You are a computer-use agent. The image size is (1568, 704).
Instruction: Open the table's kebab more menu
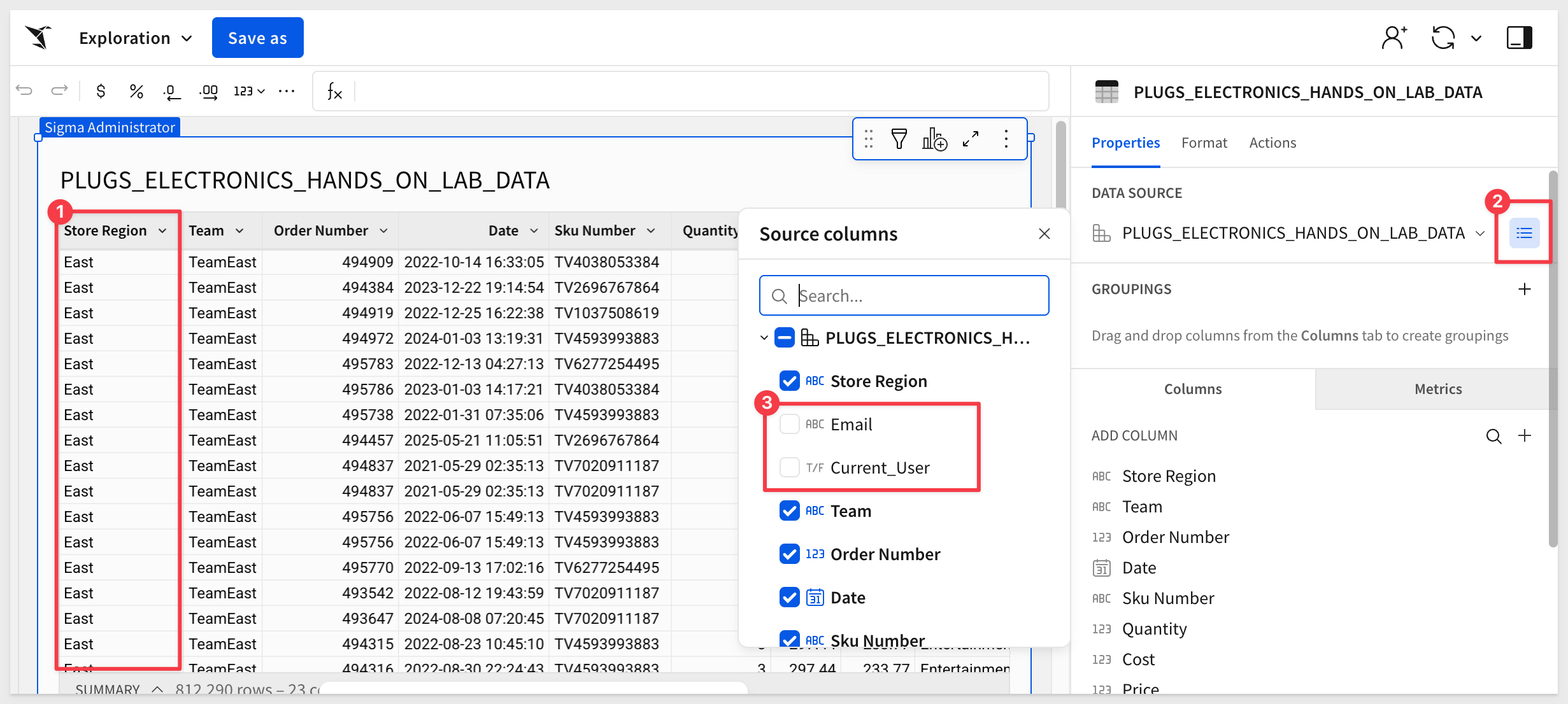tap(1006, 139)
